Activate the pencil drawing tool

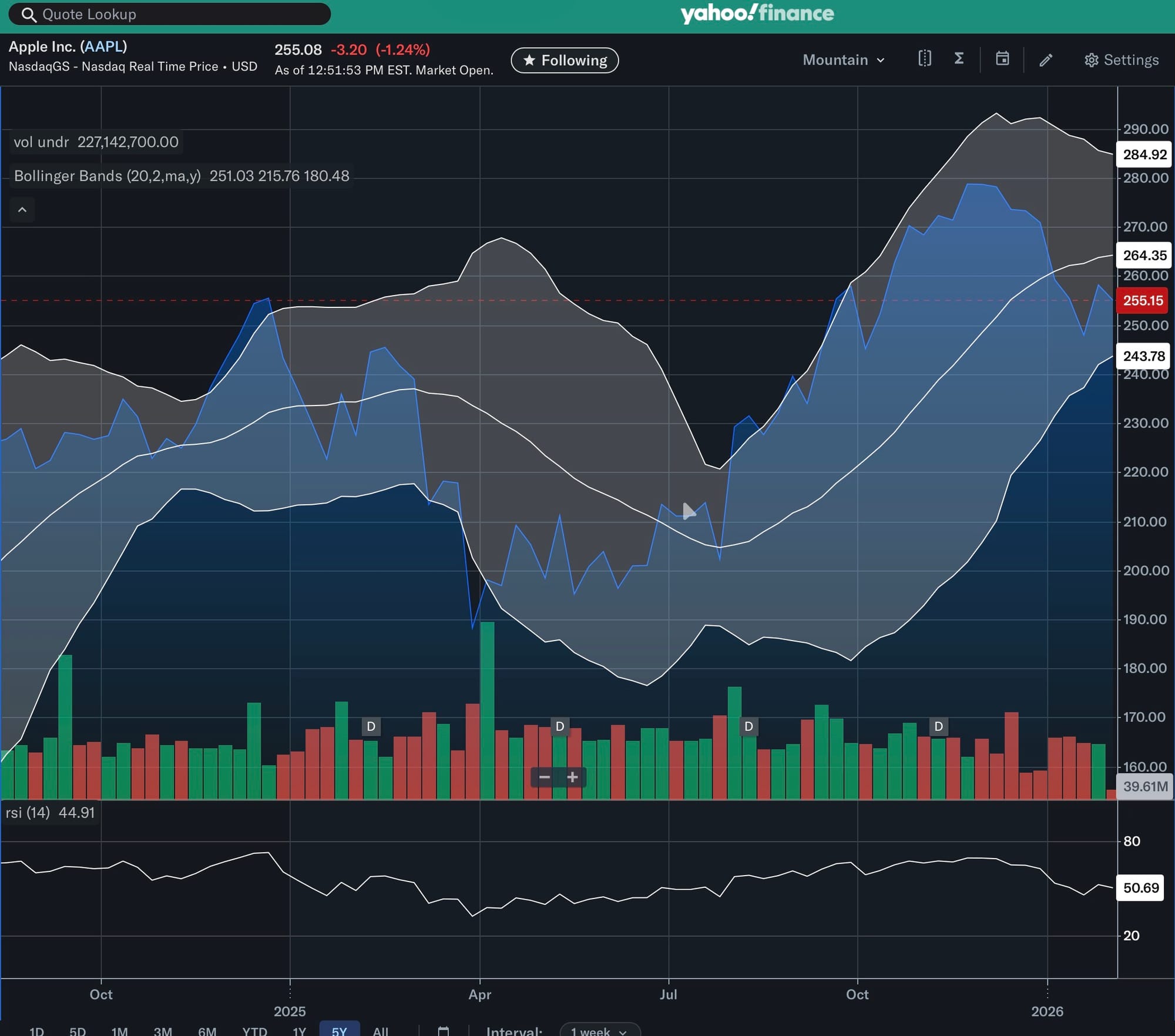(x=1046, y=60)
